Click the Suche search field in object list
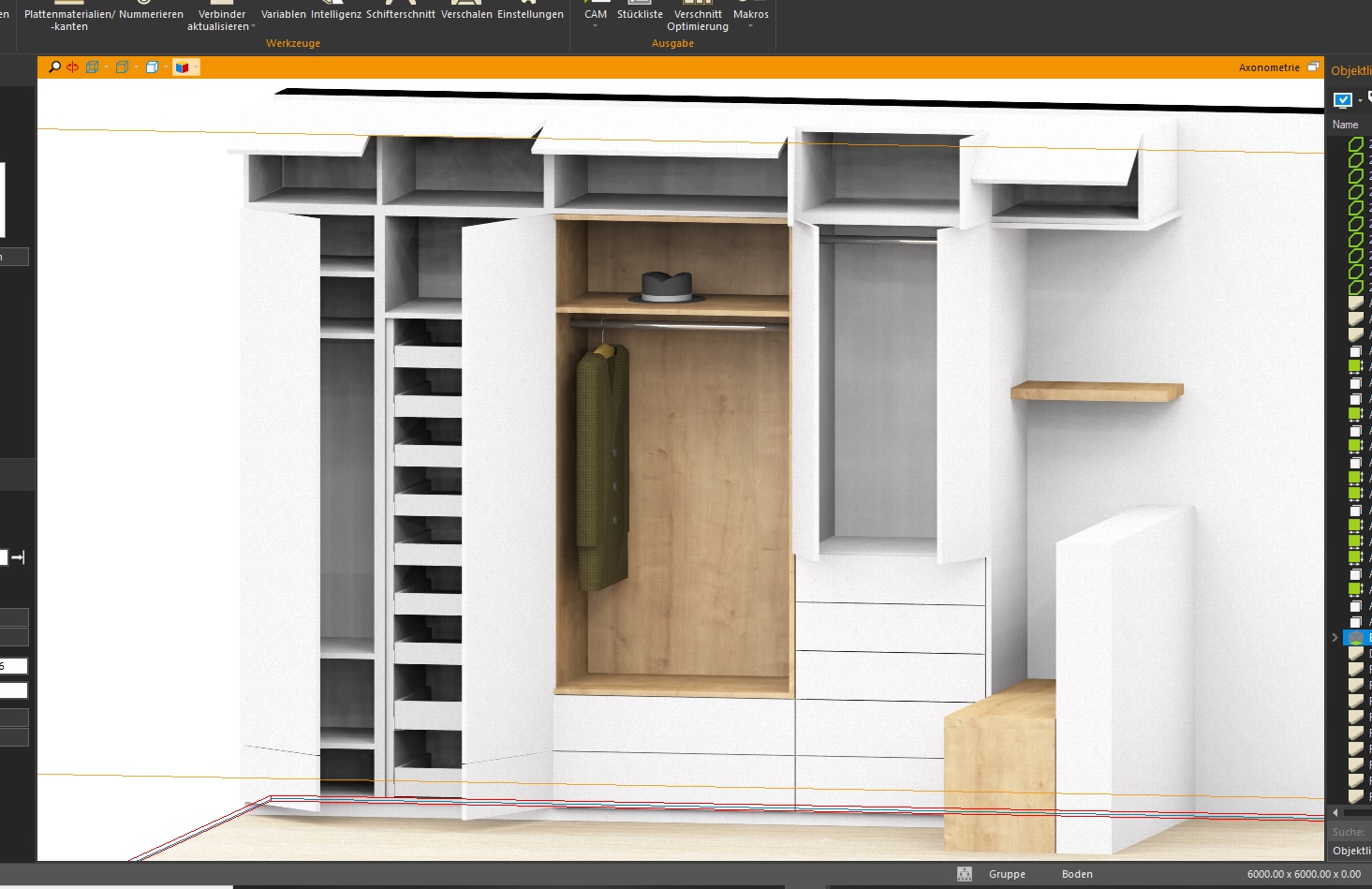Screen dimensions: 1372x889 (1350, 832)
